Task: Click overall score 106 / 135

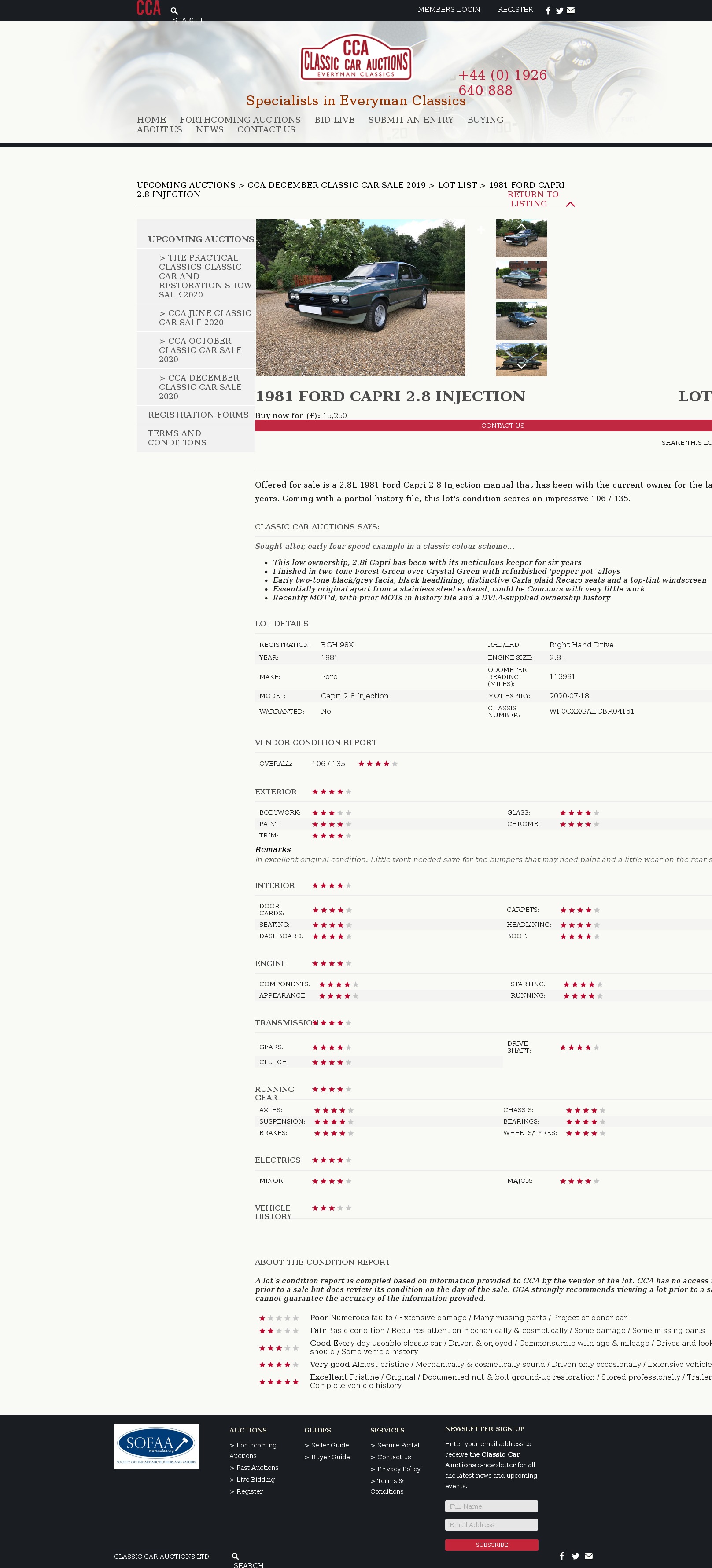Action: (x=328, y=763)
